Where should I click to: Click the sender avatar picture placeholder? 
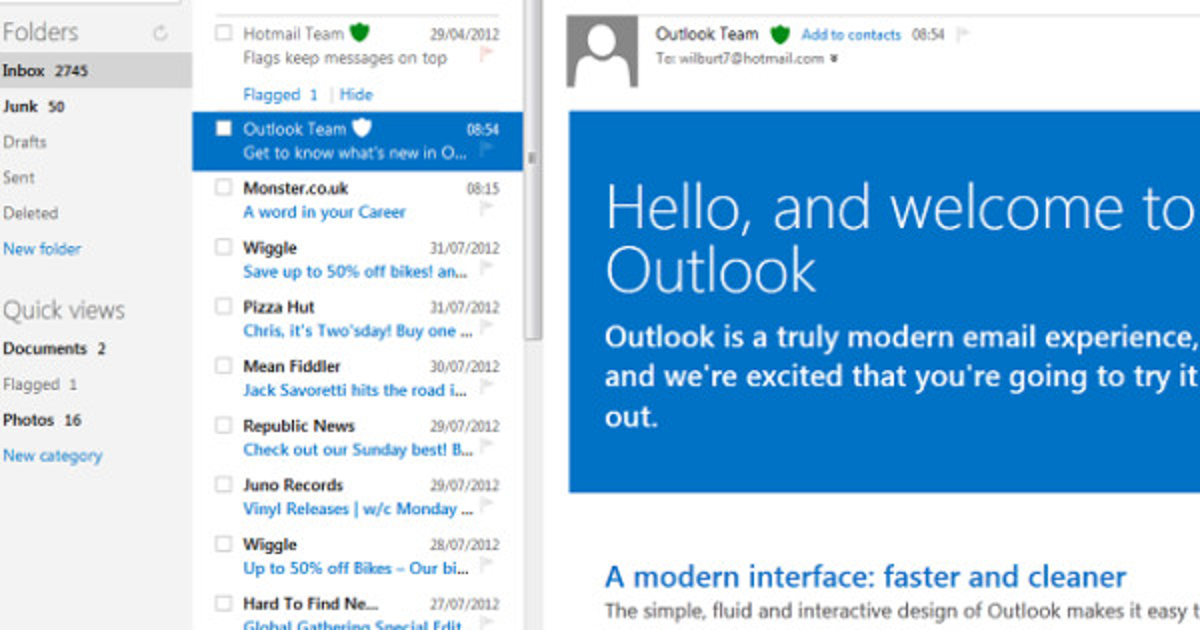point(602,51)
